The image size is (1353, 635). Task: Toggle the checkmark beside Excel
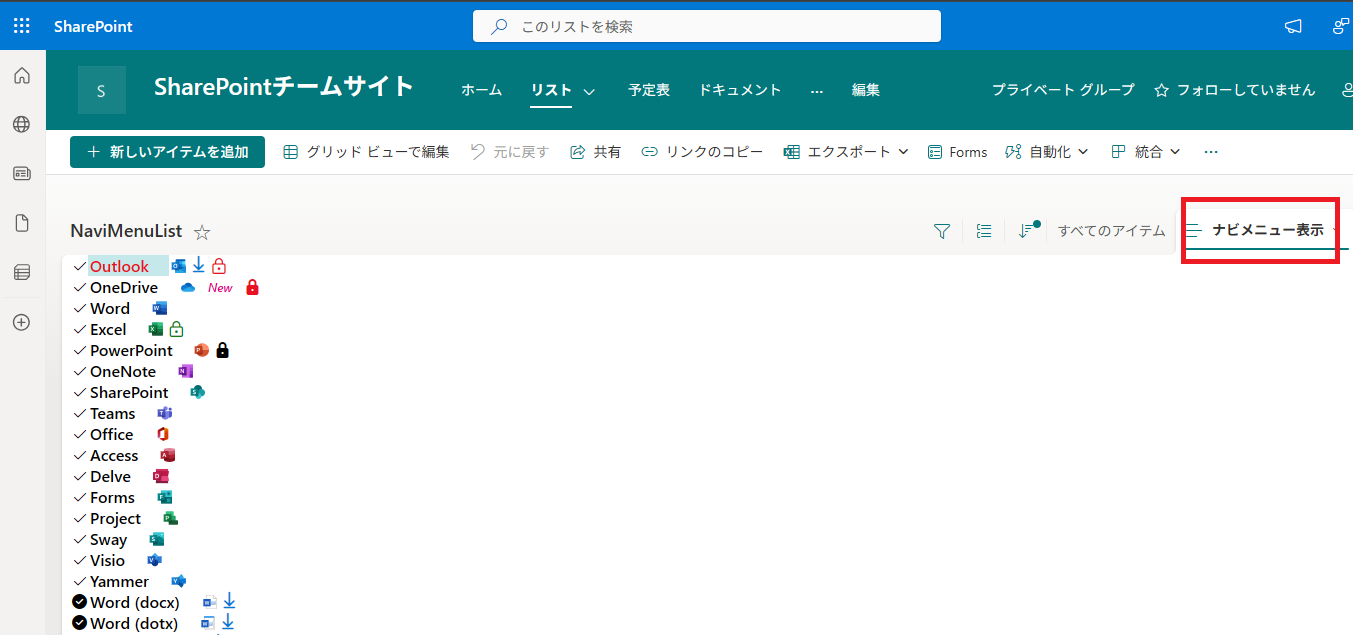coord(80,329)
